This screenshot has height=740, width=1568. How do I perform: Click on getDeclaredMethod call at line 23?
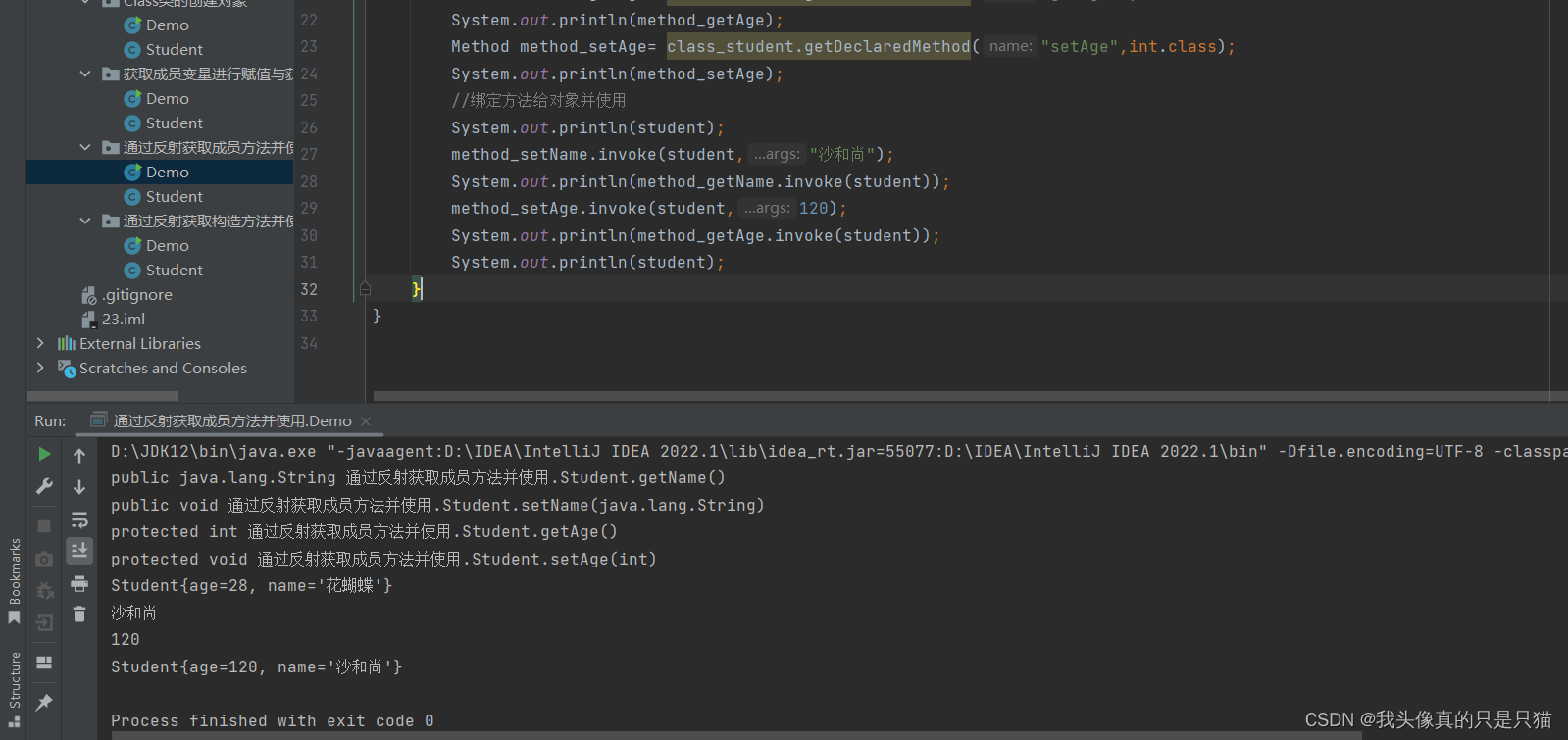pos(886,46)
